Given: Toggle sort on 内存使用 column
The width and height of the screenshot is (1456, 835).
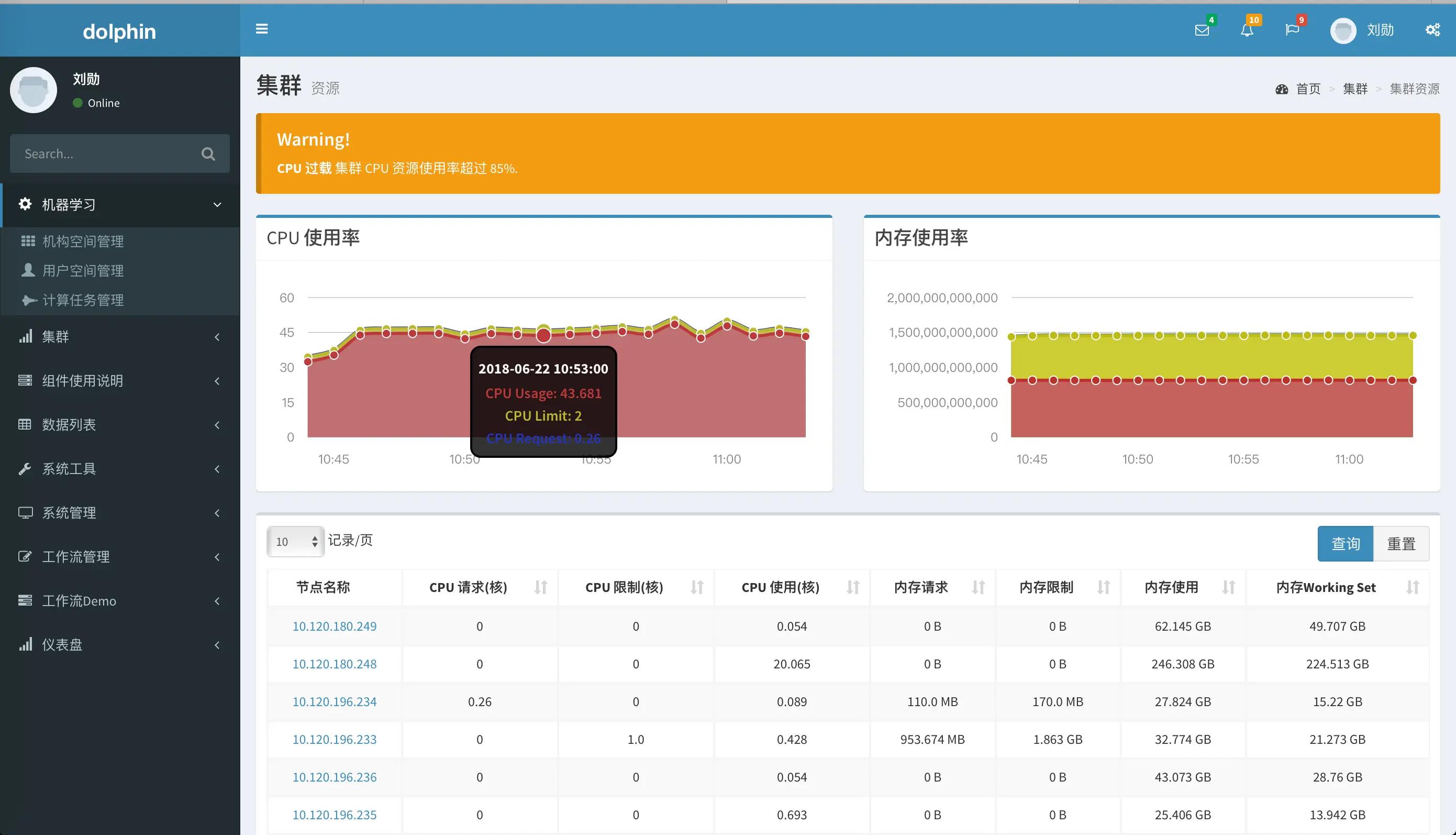Looking at the screenshot, I should tap(1228, 587).
